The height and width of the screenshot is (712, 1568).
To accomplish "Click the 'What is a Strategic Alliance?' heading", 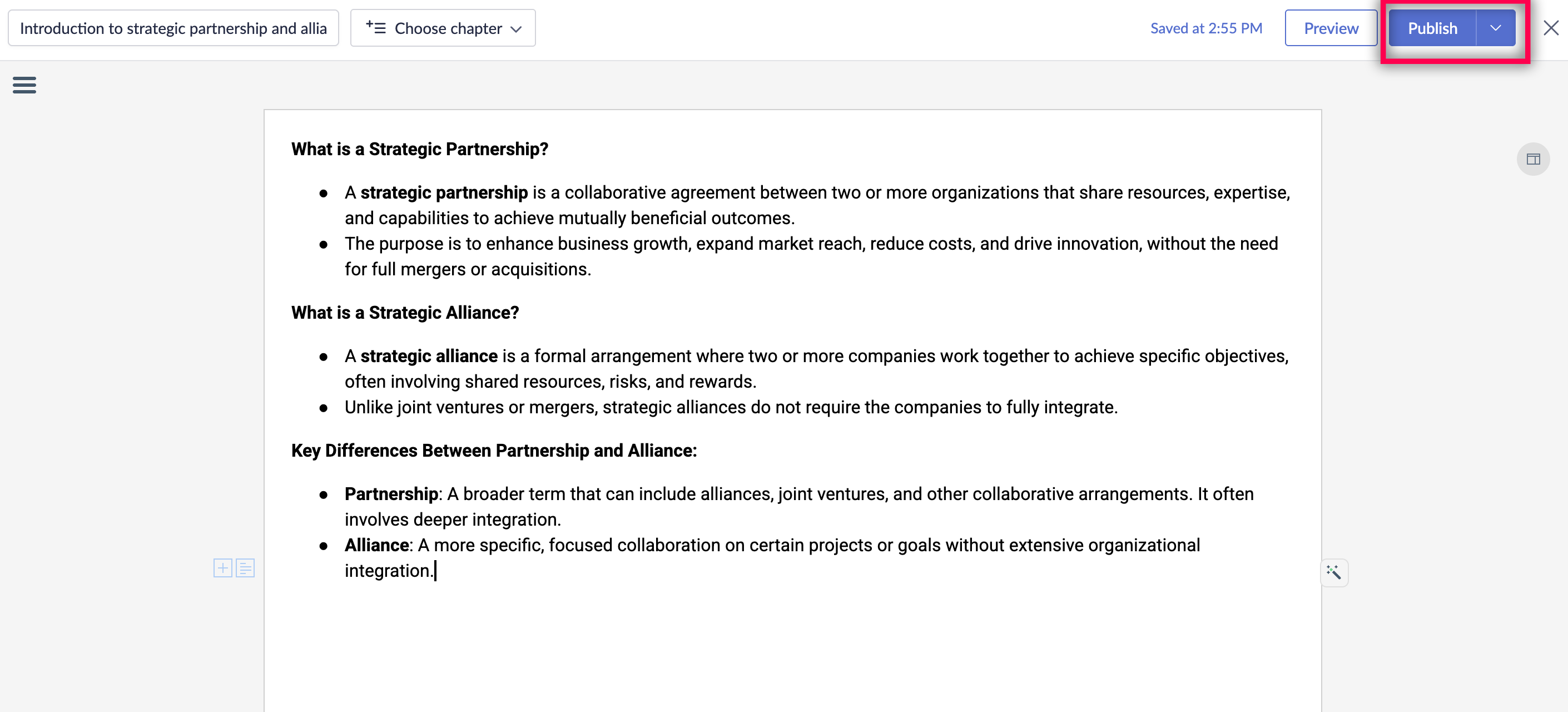I will coord(405,313).
